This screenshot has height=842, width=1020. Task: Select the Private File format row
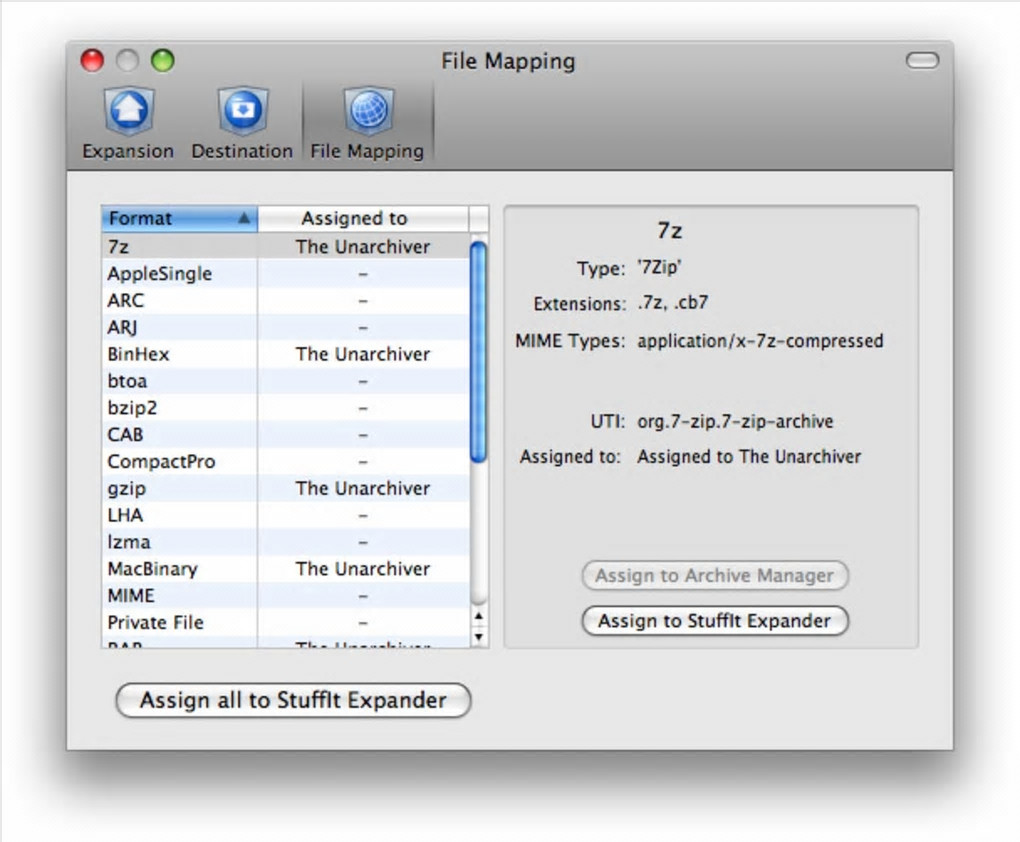tap(285, 623)
